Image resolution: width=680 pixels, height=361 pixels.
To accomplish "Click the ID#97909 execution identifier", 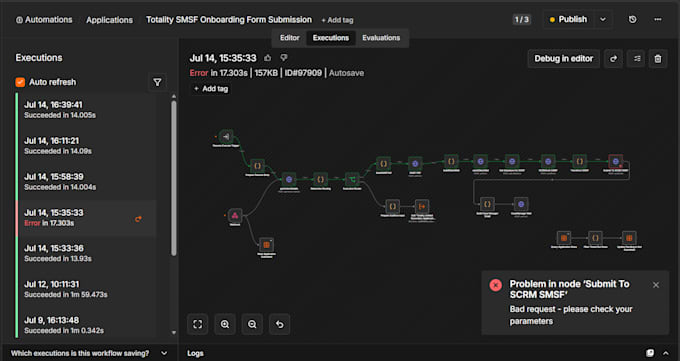I will pyautogui.click(x=303, y=73).
